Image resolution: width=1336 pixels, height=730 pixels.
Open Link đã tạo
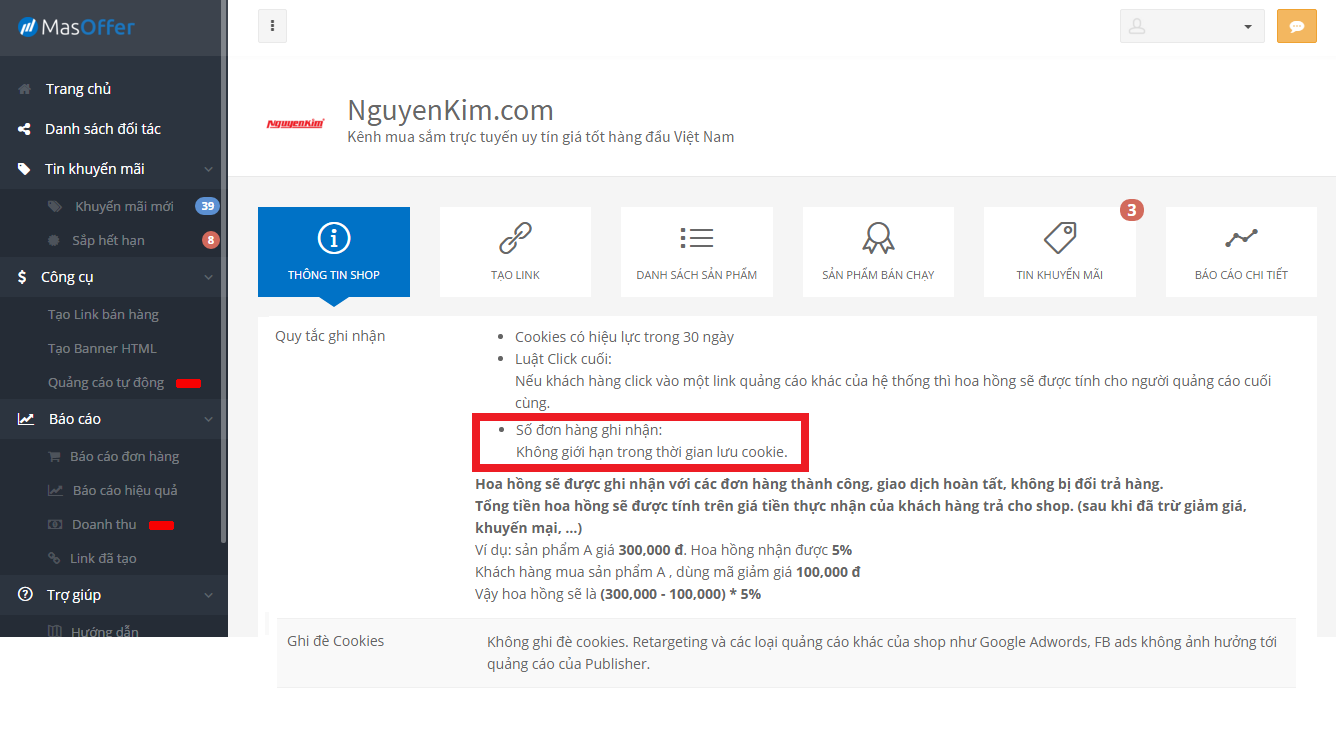[103, 558]
